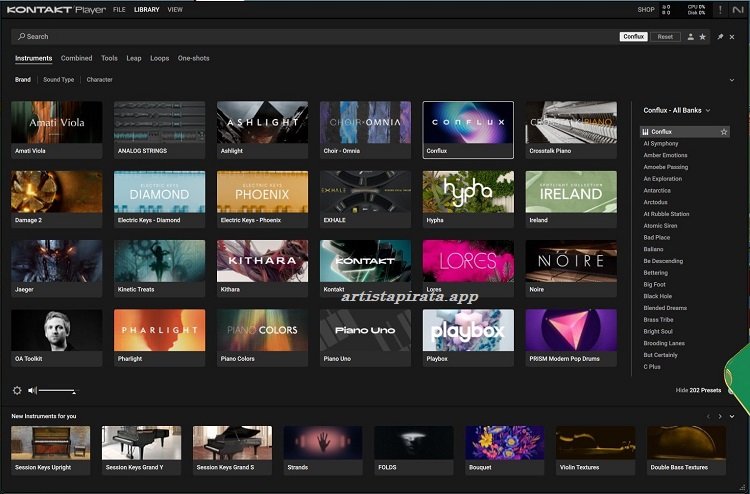Select the Sound Type filter
This screenshot has height=494, width=750.
point(59,80)
